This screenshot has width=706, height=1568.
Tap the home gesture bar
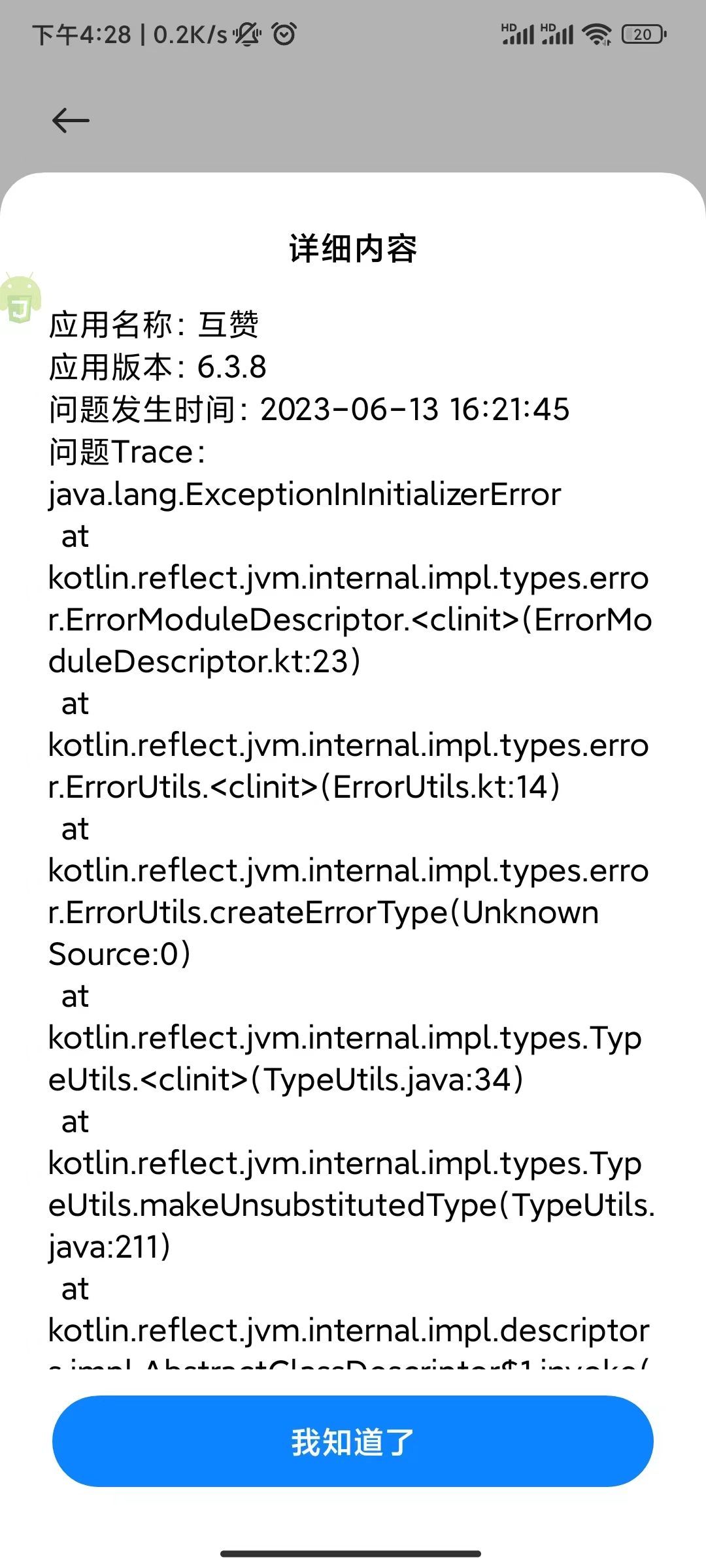(x=351, y=1554)
